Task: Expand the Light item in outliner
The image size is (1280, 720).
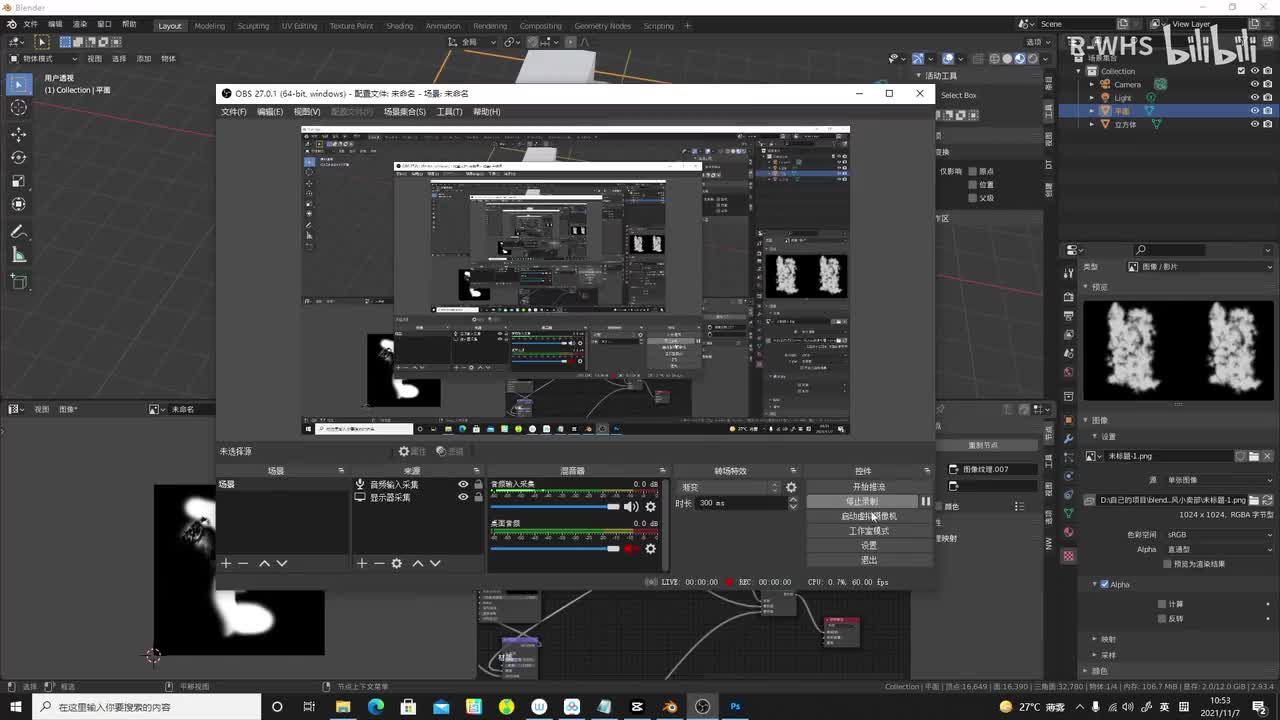Action: tap(1093, 98)
